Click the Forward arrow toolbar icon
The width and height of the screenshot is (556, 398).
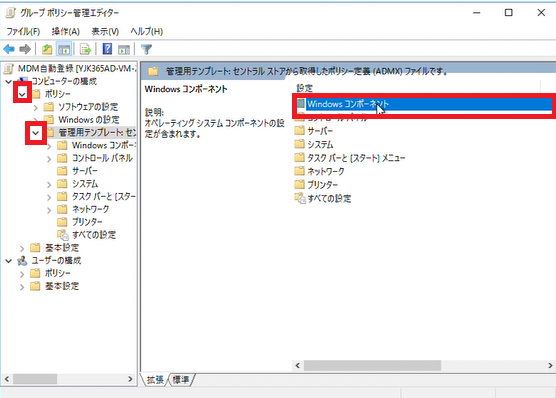(x=25, y=49)
